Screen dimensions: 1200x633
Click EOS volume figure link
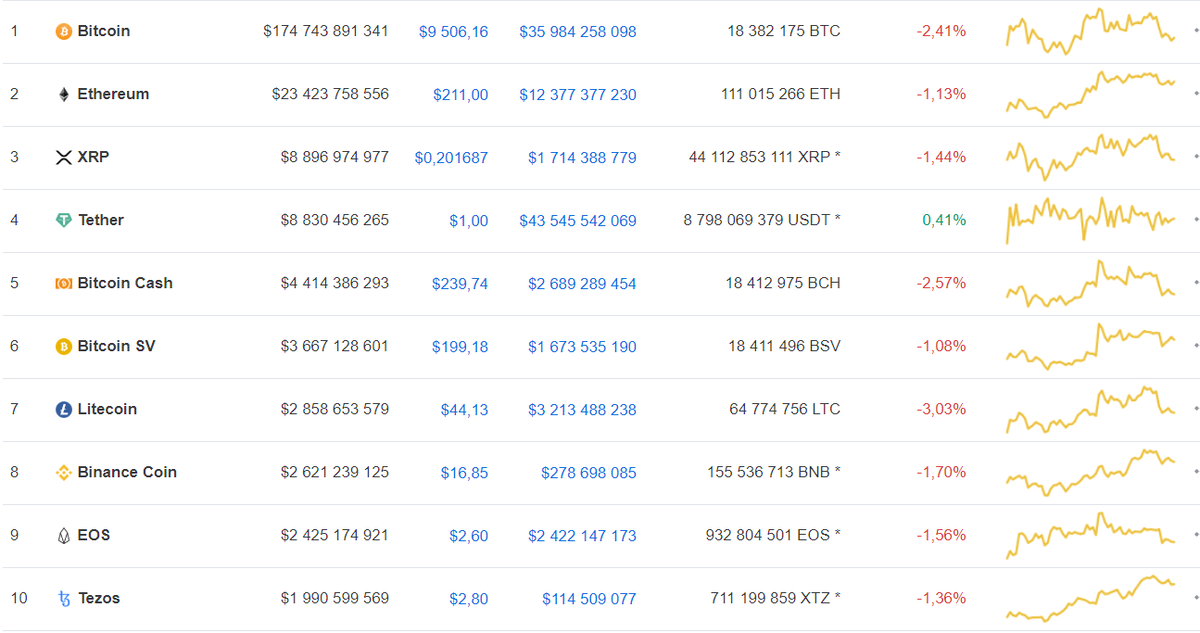(582, 535)
